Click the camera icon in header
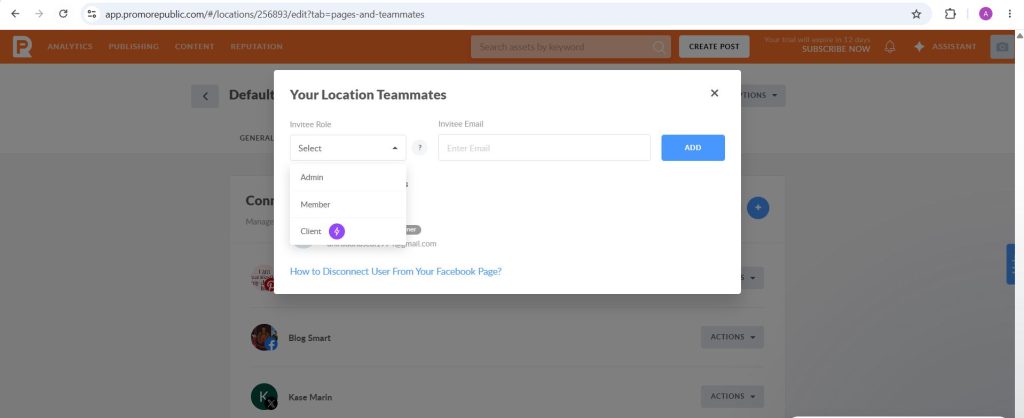The height and width of the screenshot is (418, 1024). pos(1002,46)
